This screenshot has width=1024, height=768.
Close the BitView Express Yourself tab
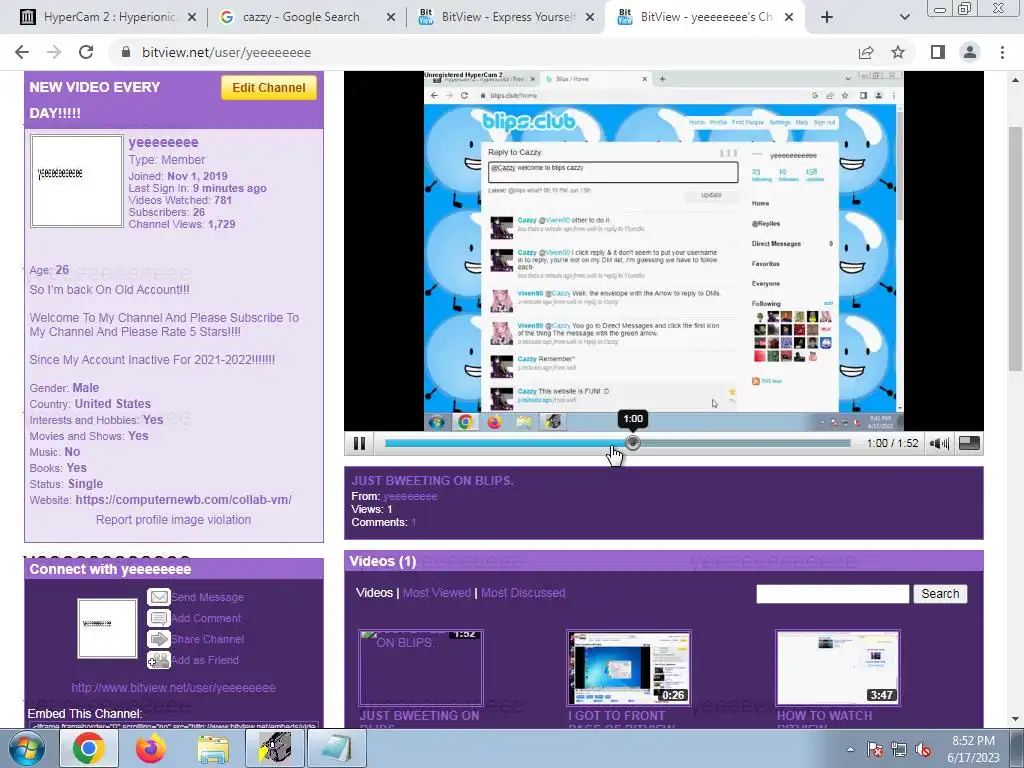click(x=590, y=17)
